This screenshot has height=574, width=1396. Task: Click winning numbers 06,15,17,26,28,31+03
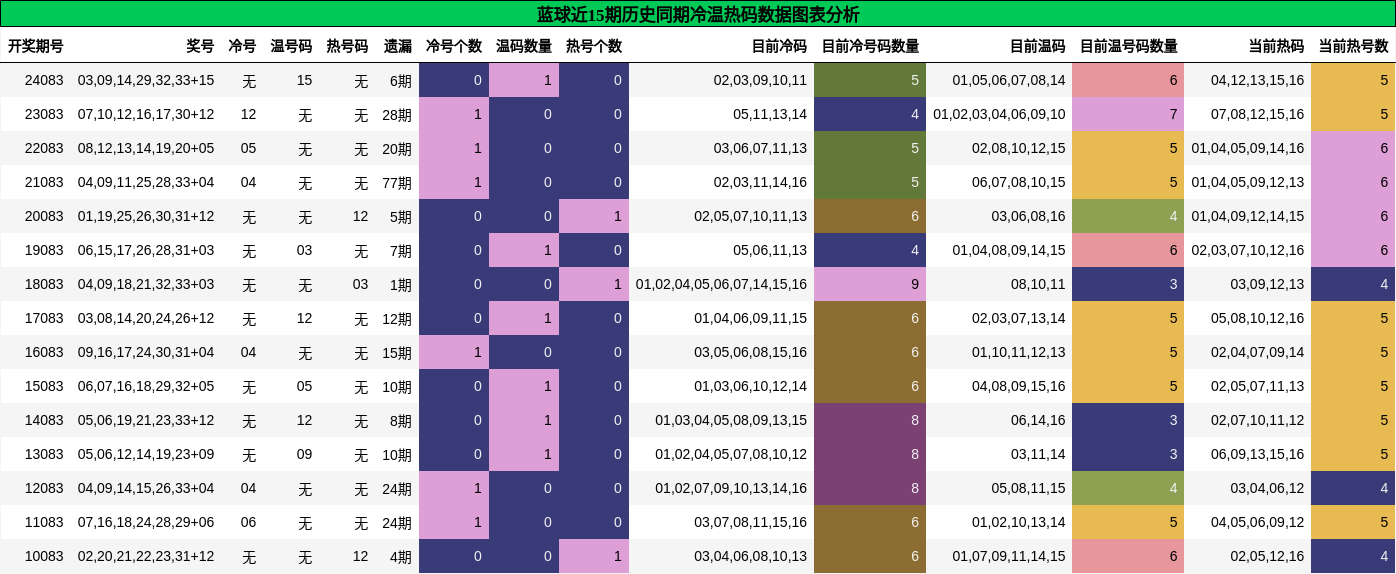(146, 250)
